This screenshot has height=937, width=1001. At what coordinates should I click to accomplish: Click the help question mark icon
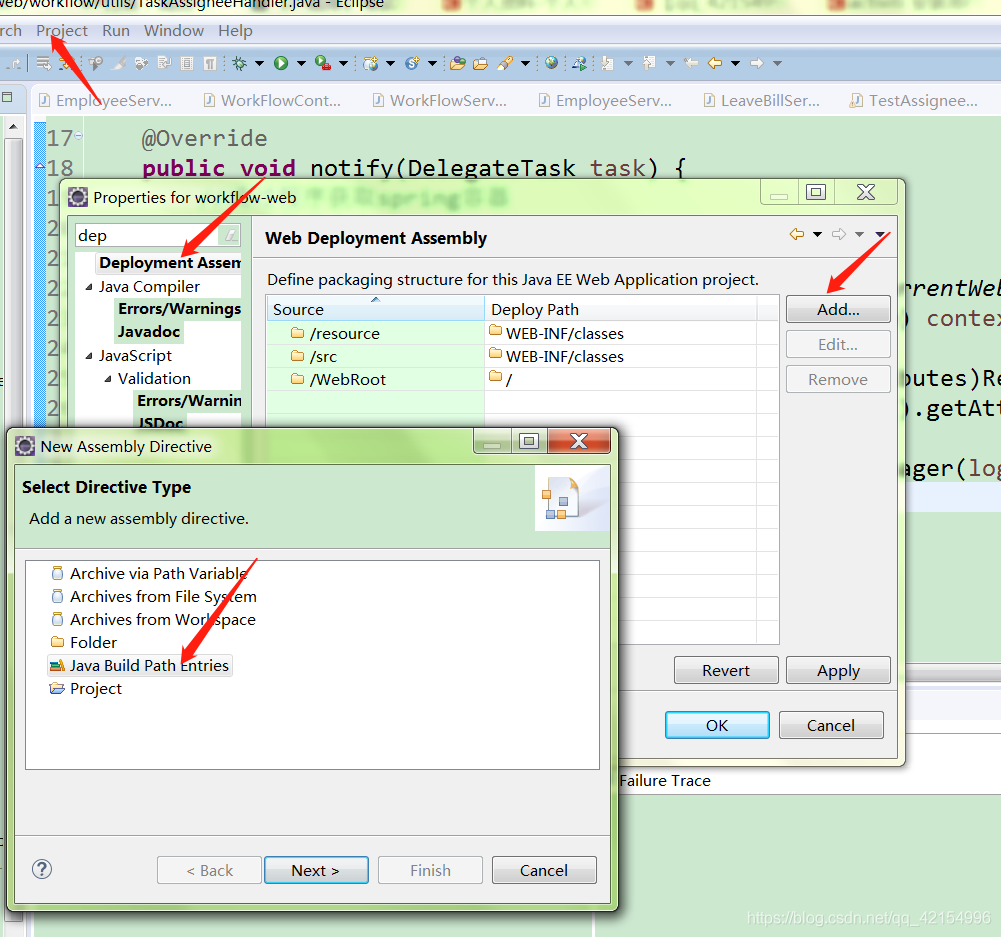(x=42, y=869)
